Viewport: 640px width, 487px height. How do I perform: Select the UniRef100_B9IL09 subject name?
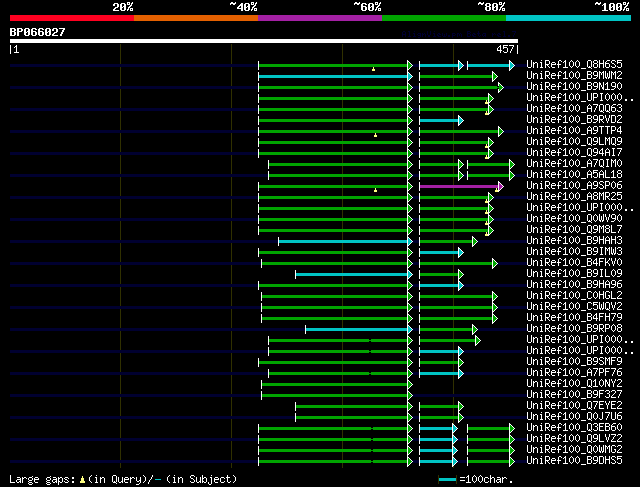click(x=574, y=274)
